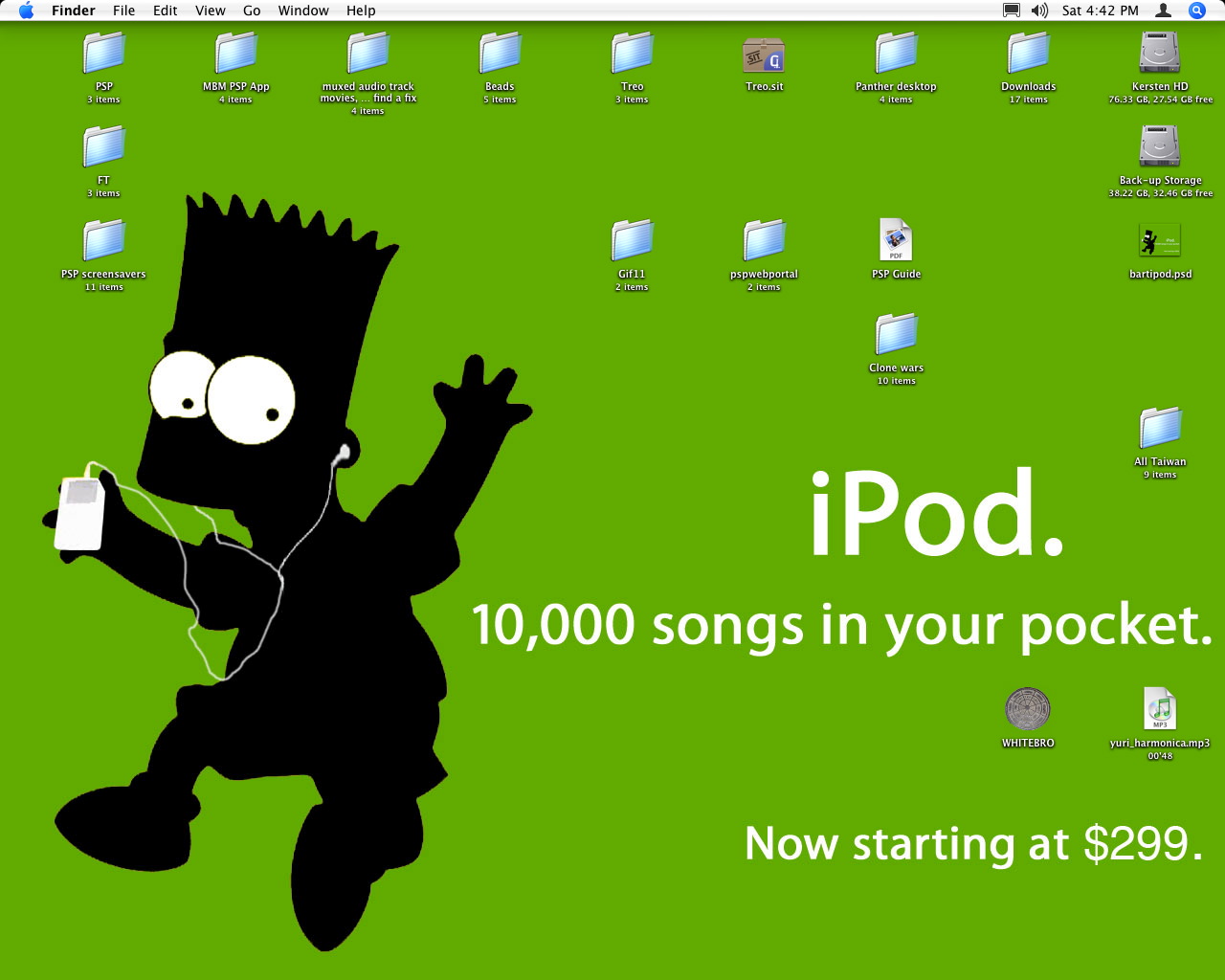The width and height of the screenshot is (1225, 980).
Task: Click the display status icon in menu bar
Action: pos(1011,11)
